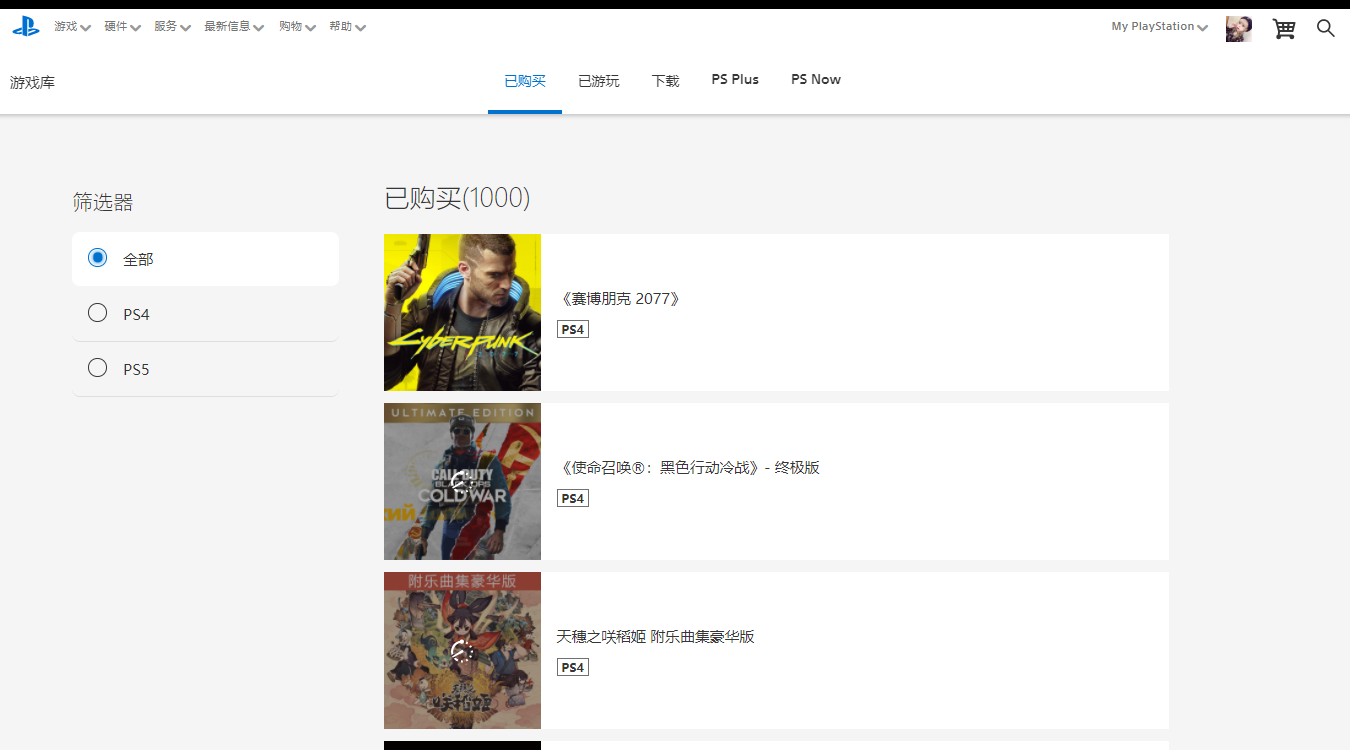The height and width of the screenshot is (750, 1350).
Task: Switch to the PS Now tab
Action: click(815, 80)
